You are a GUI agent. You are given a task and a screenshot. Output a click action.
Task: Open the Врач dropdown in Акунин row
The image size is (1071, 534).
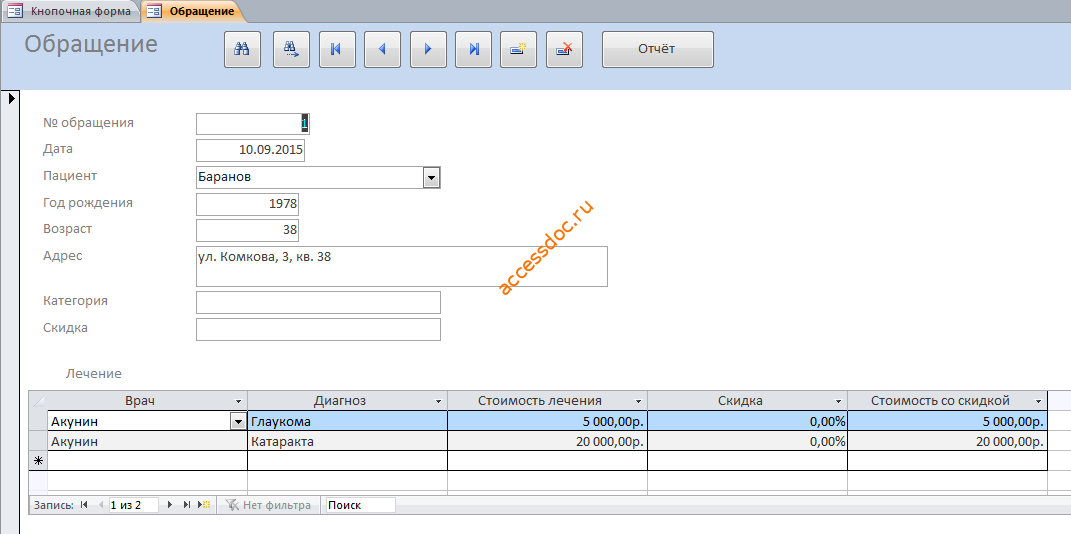point(238,421)
